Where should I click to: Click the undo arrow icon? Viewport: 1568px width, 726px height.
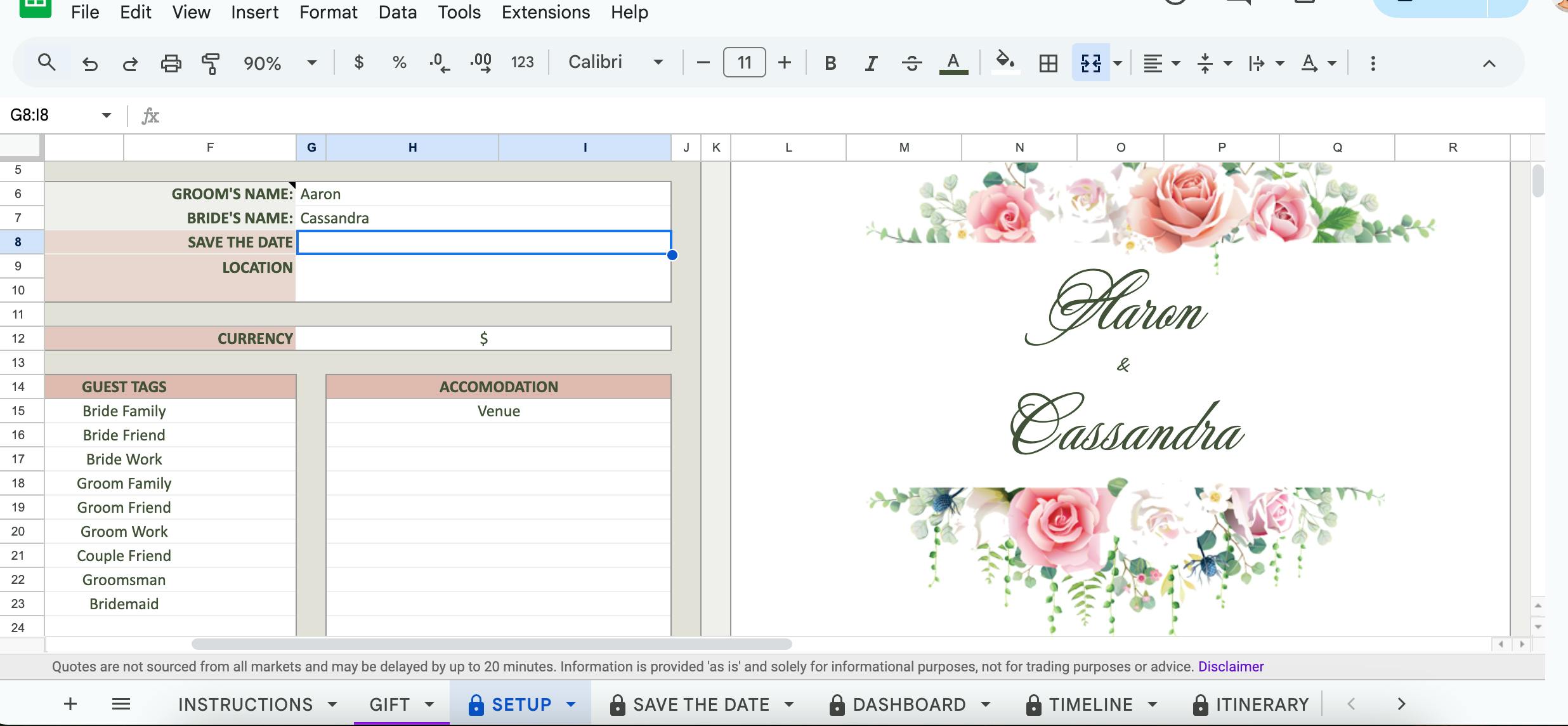pyautogui.click(x=89, y=63)
